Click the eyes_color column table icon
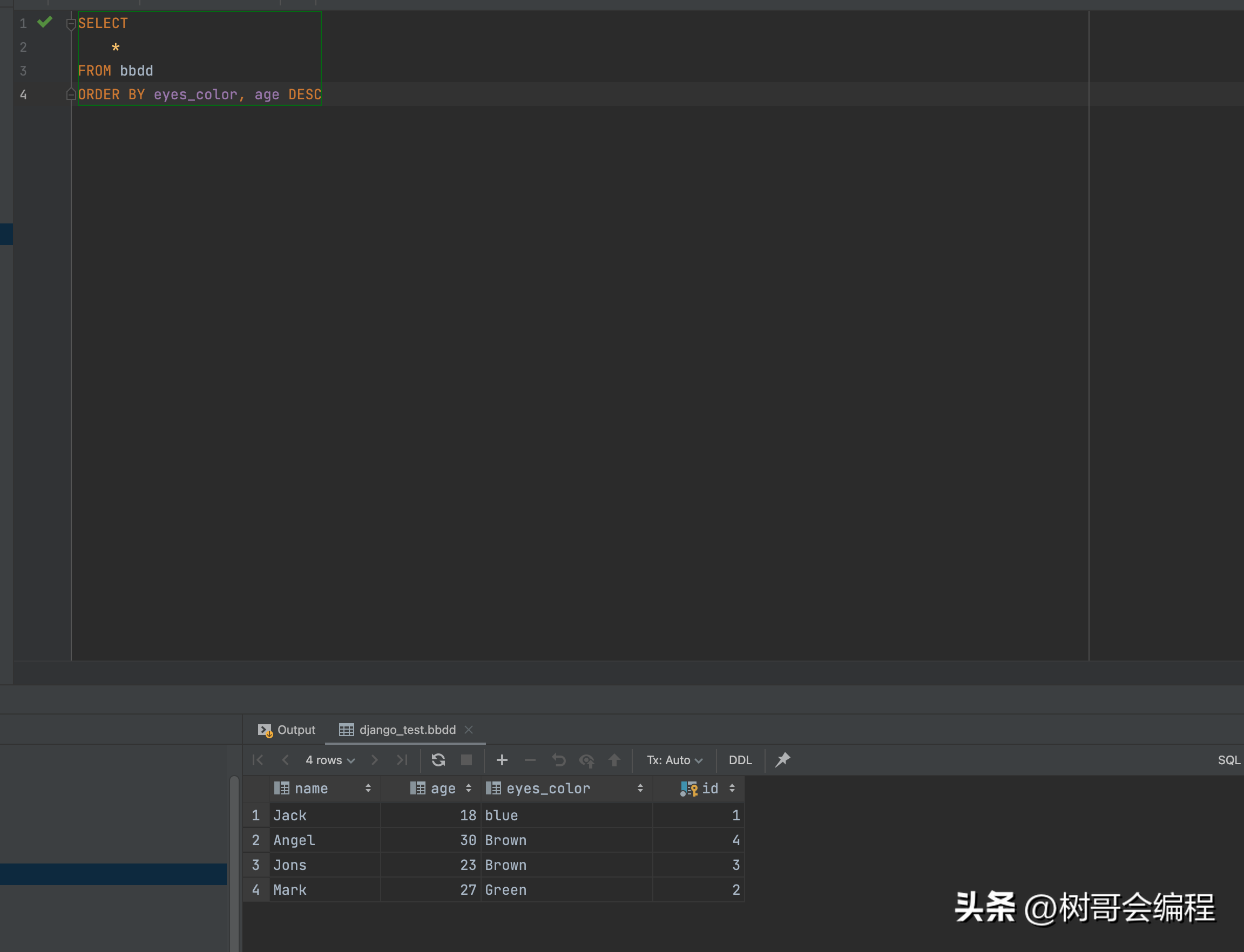1244x952 pixels. [493, 788]
